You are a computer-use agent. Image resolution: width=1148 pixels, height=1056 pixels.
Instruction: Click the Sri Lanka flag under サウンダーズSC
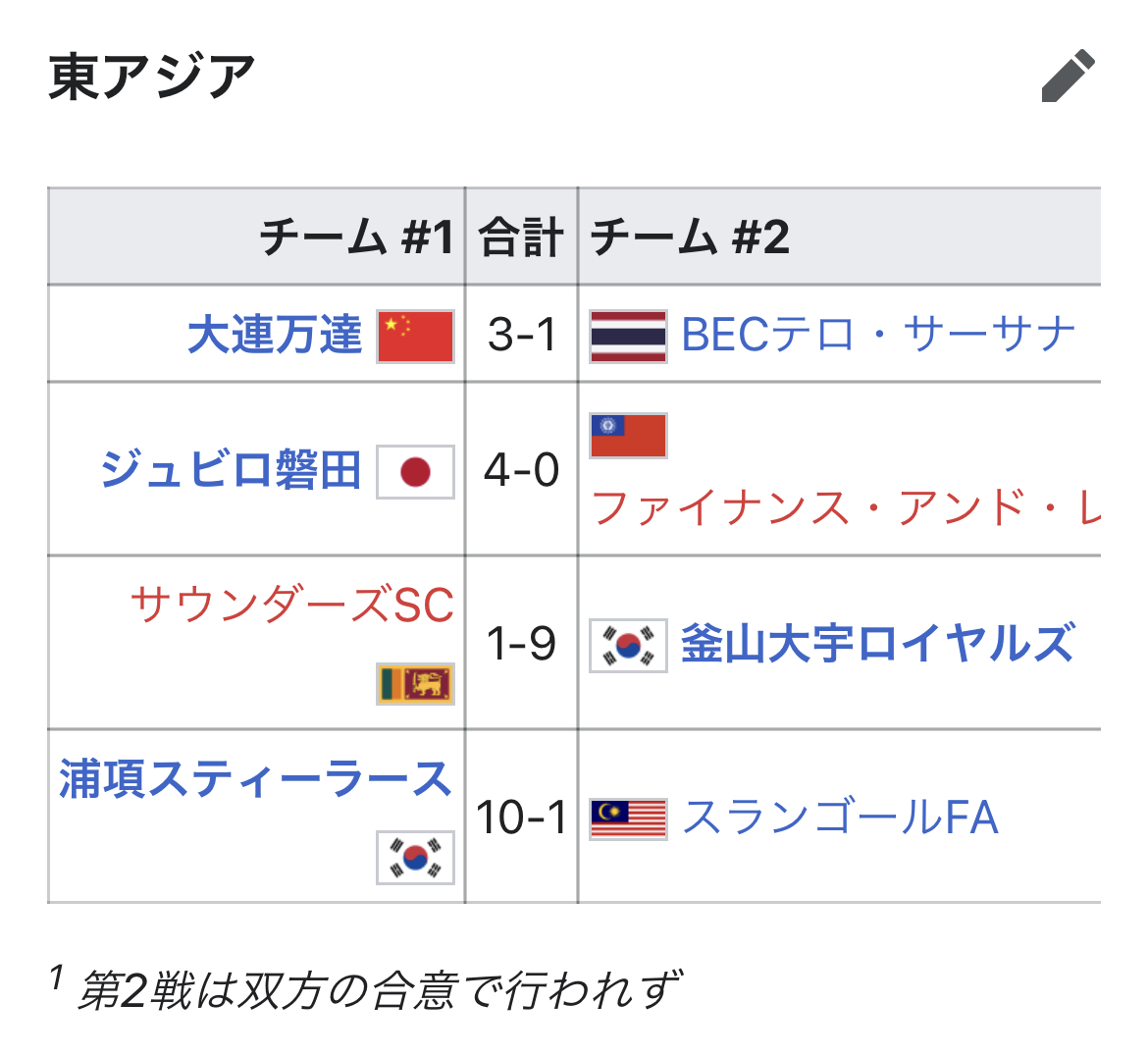click(x=415, y=684)
